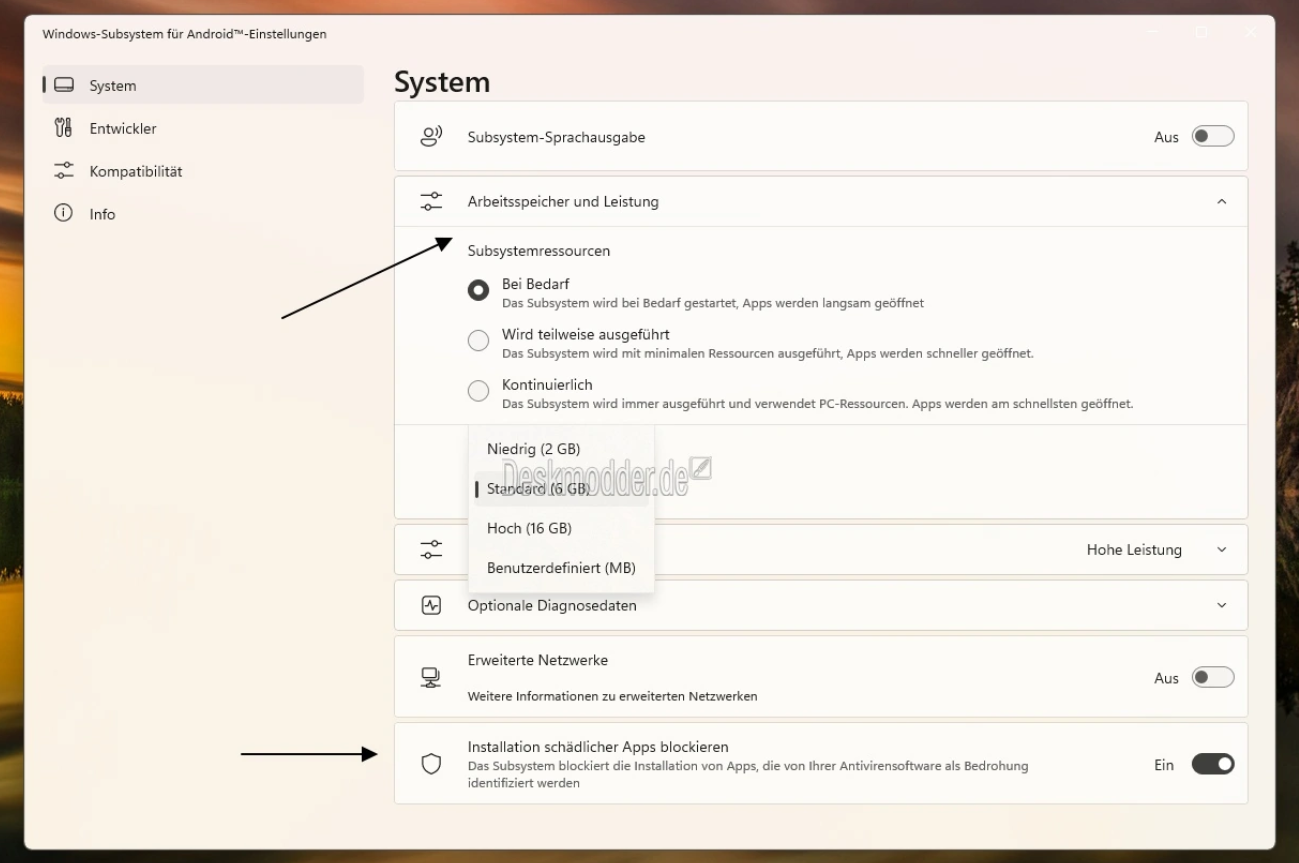Disable Installation schädlicher Apps blockieren toggle

click(1212, 765)
